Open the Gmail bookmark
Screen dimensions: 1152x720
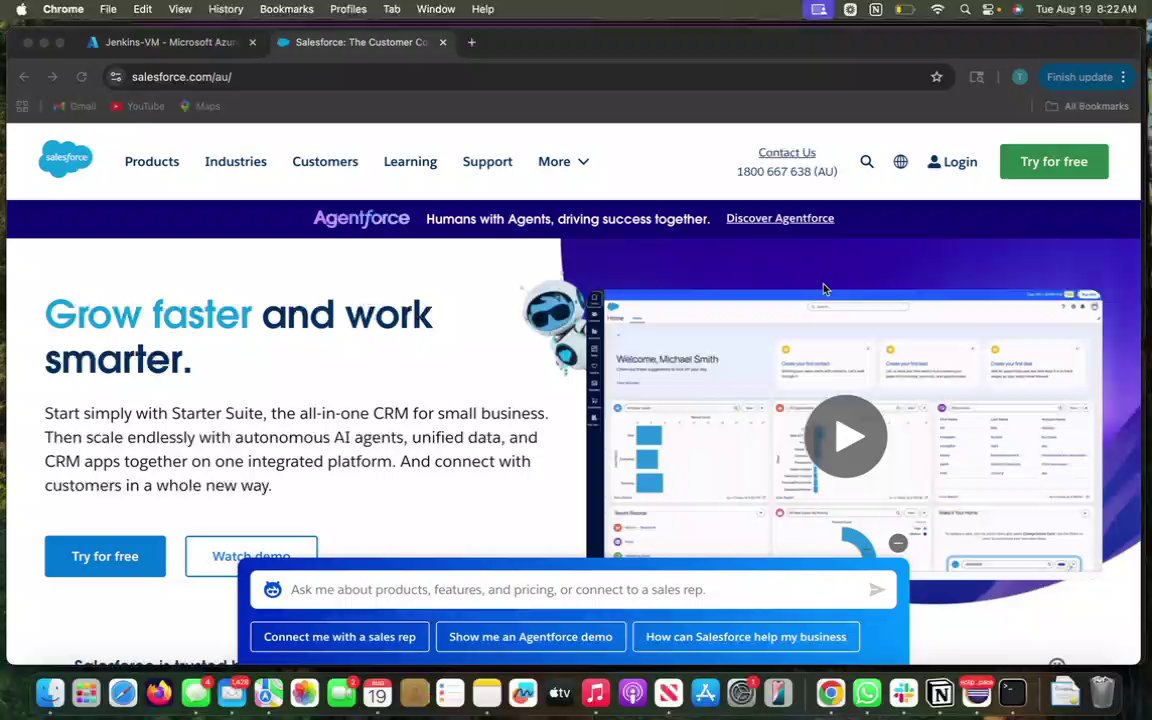(x=75, y=107)
